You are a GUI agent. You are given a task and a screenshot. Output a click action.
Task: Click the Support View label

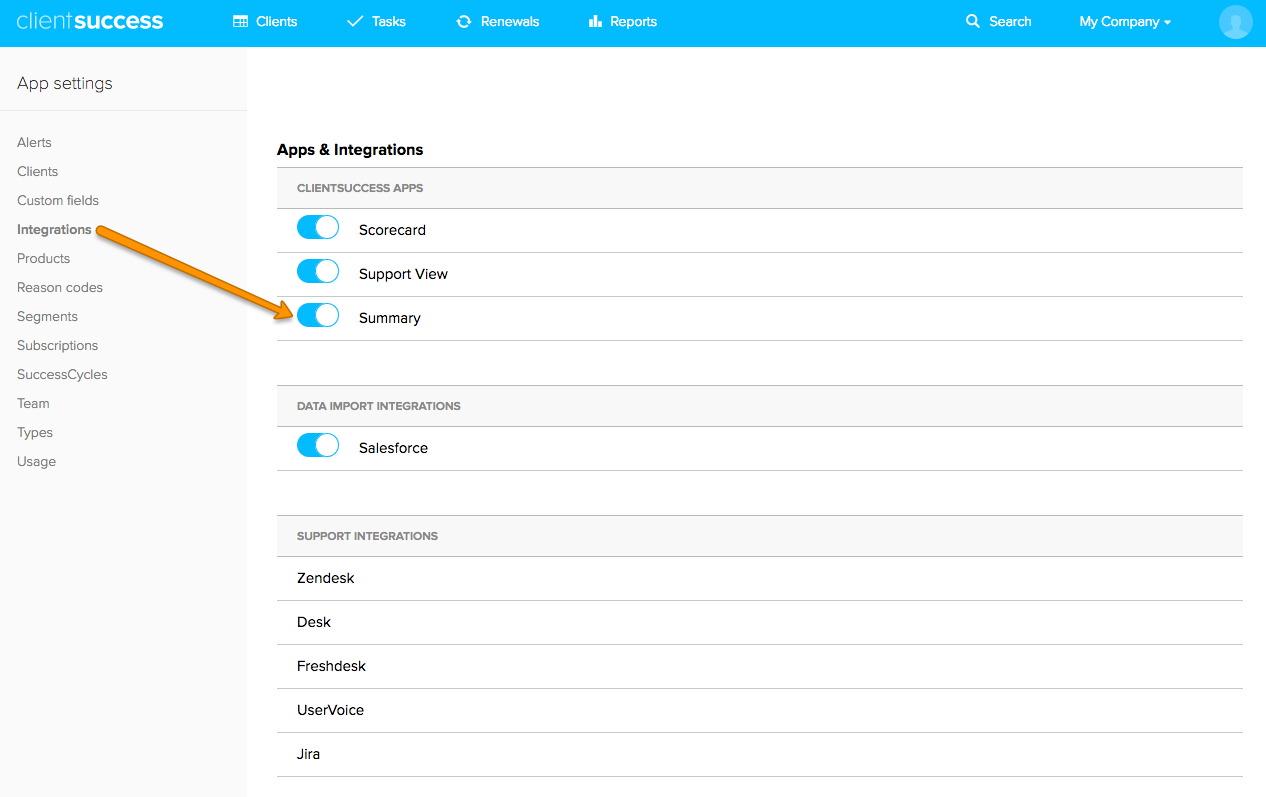coord(403,274)
